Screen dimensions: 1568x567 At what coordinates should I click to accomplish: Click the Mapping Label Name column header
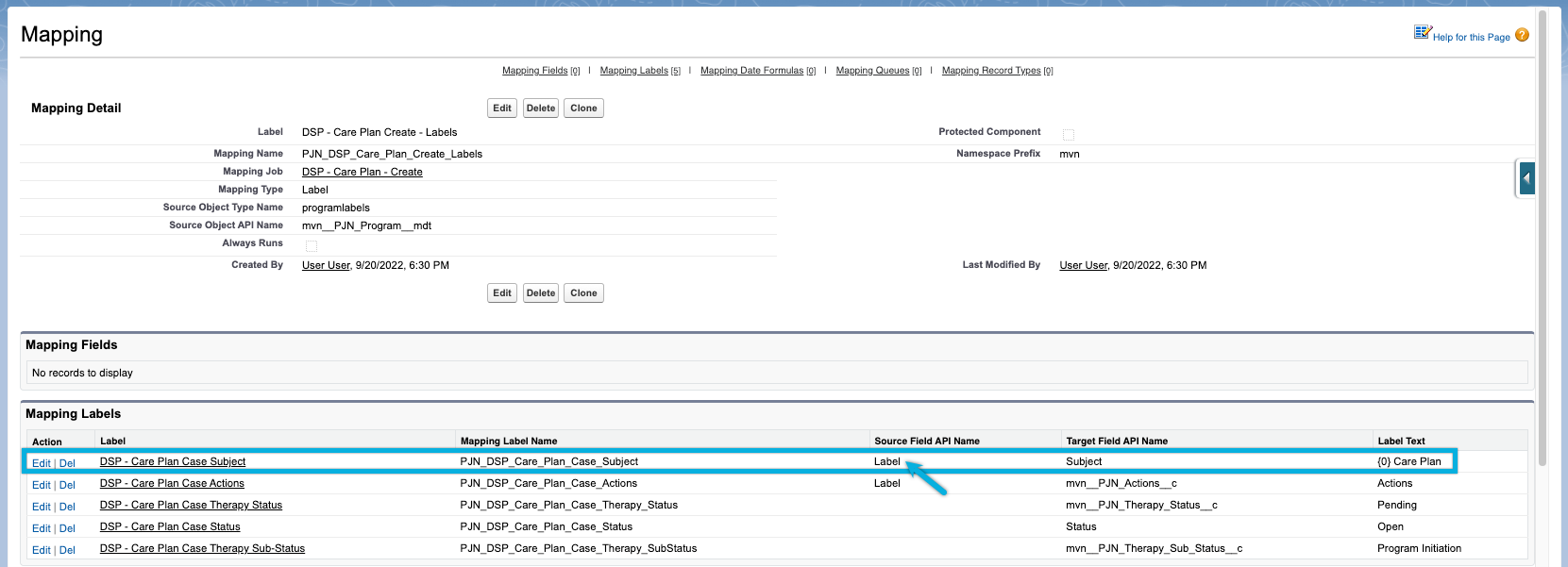(509, 441)
